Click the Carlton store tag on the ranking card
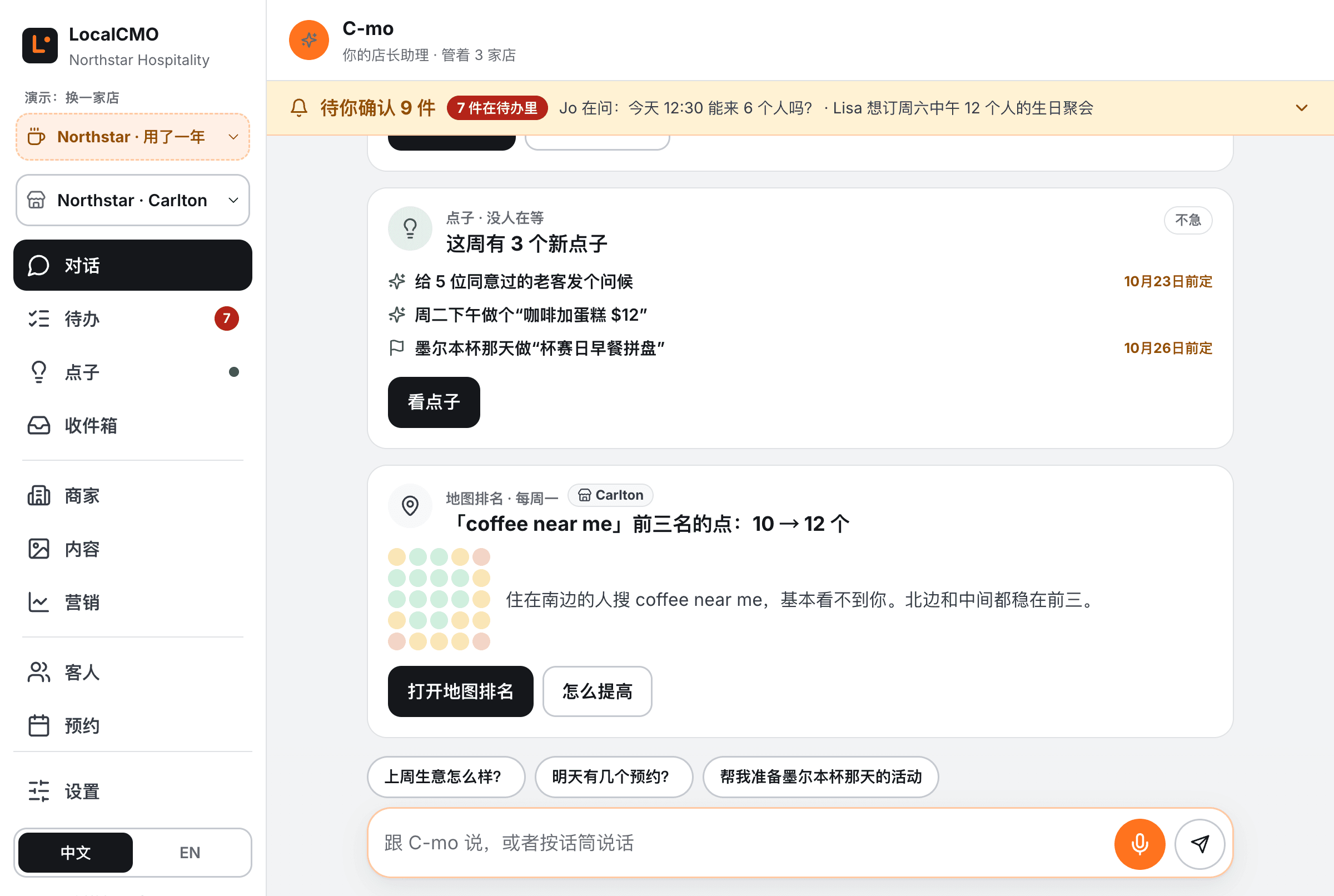Image resolution: width=1334 pixels, height=896 pixels. point(610,495)
